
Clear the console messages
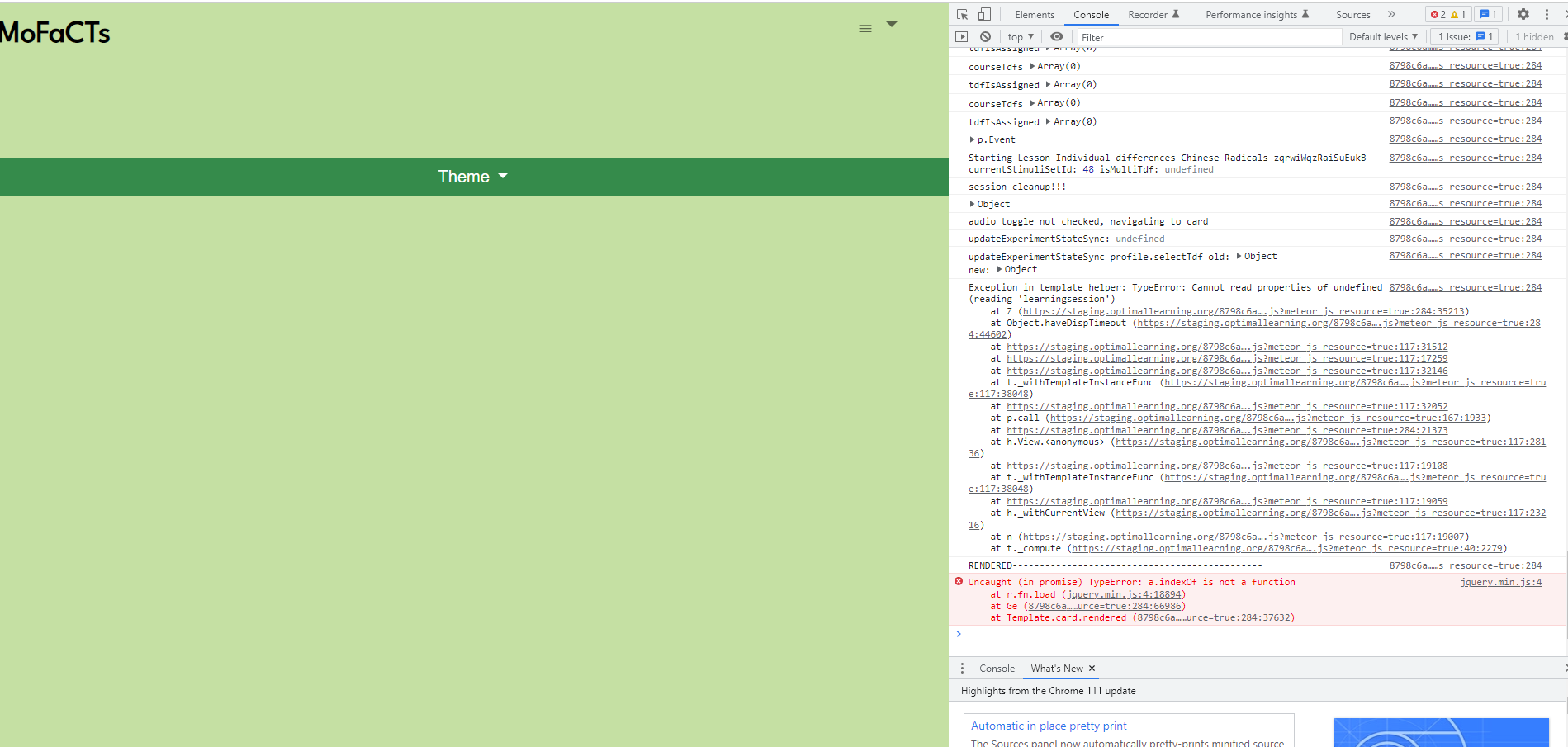(985, 36)
